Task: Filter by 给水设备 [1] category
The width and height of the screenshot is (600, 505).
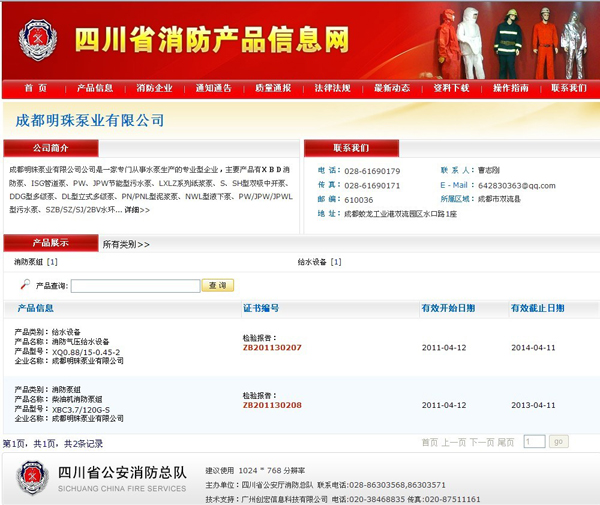Action: 320,262
